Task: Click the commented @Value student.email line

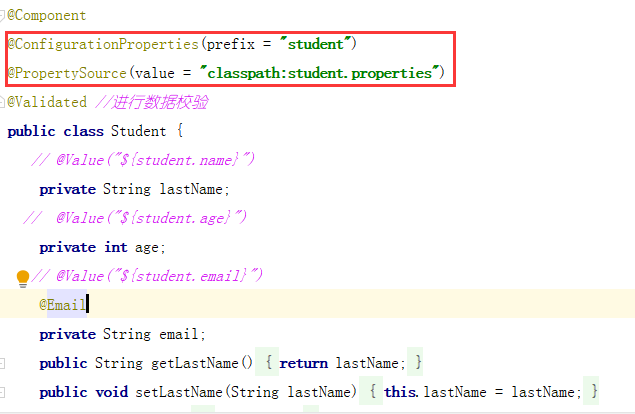Action: tap(147, 276)
